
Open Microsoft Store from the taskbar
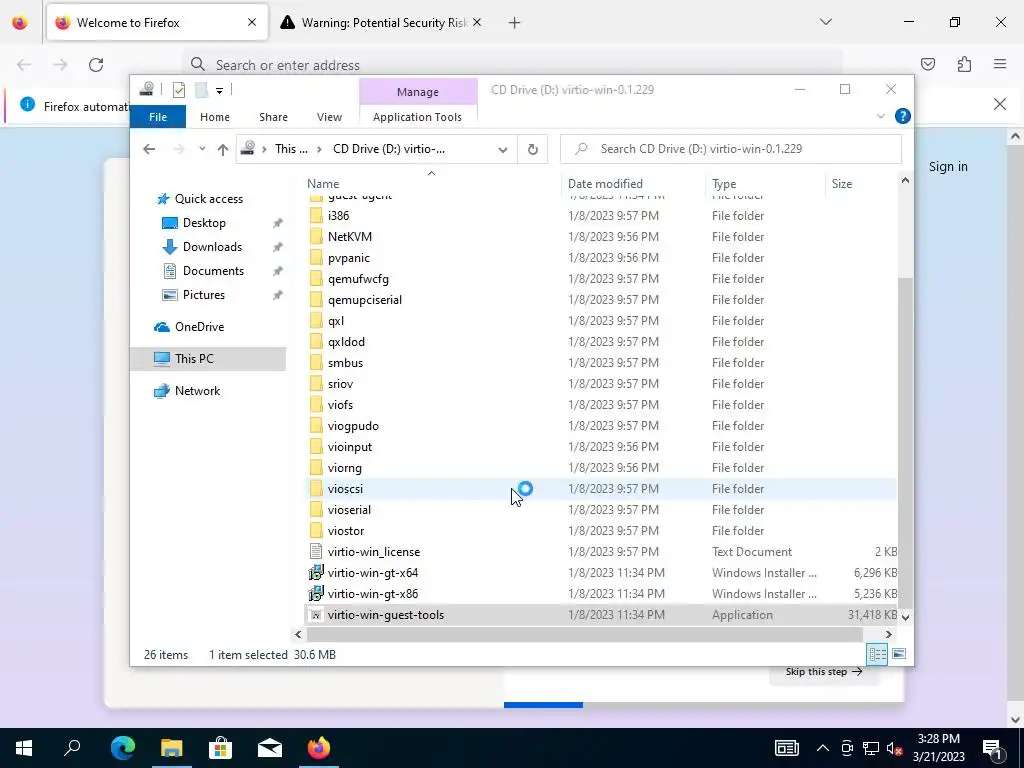[x=221, y=748]
